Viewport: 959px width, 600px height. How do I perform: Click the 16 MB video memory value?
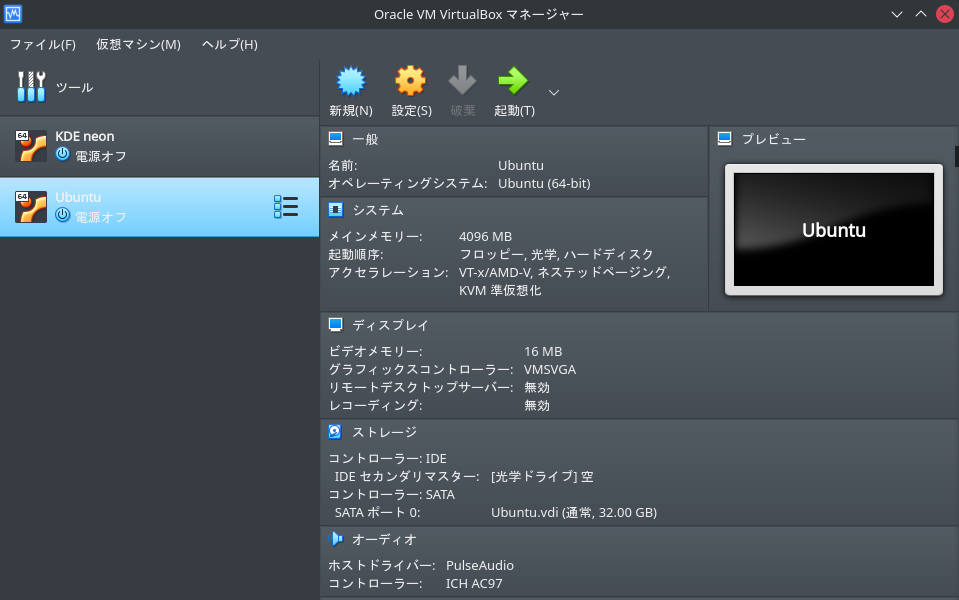click(x=543, y=352)
